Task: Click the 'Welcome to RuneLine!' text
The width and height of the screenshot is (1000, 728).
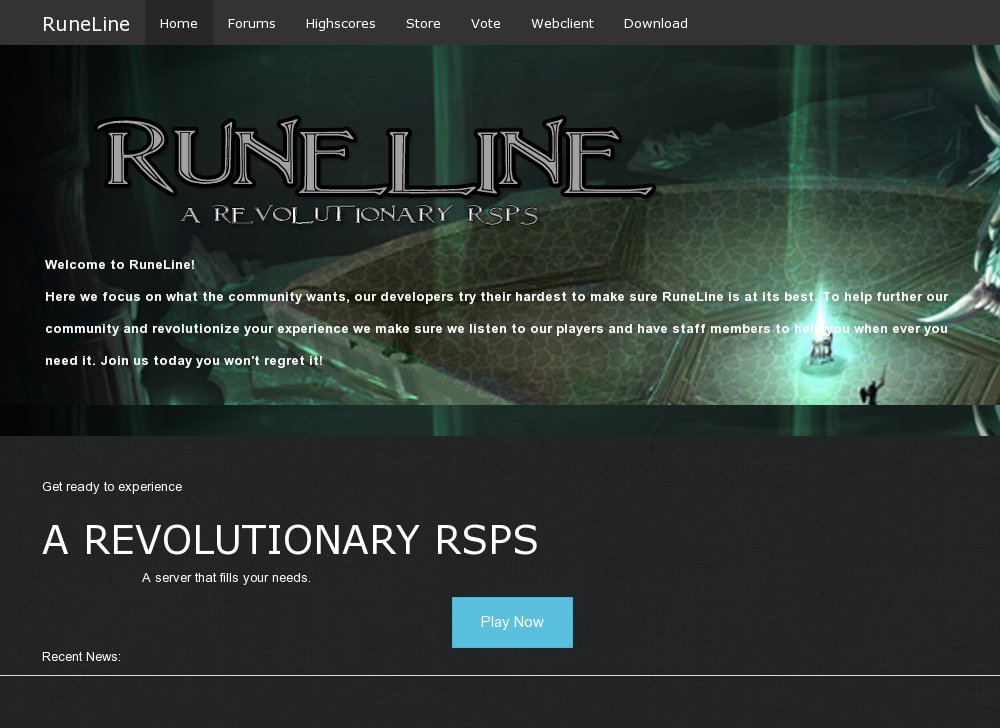Action: (120, 265)
